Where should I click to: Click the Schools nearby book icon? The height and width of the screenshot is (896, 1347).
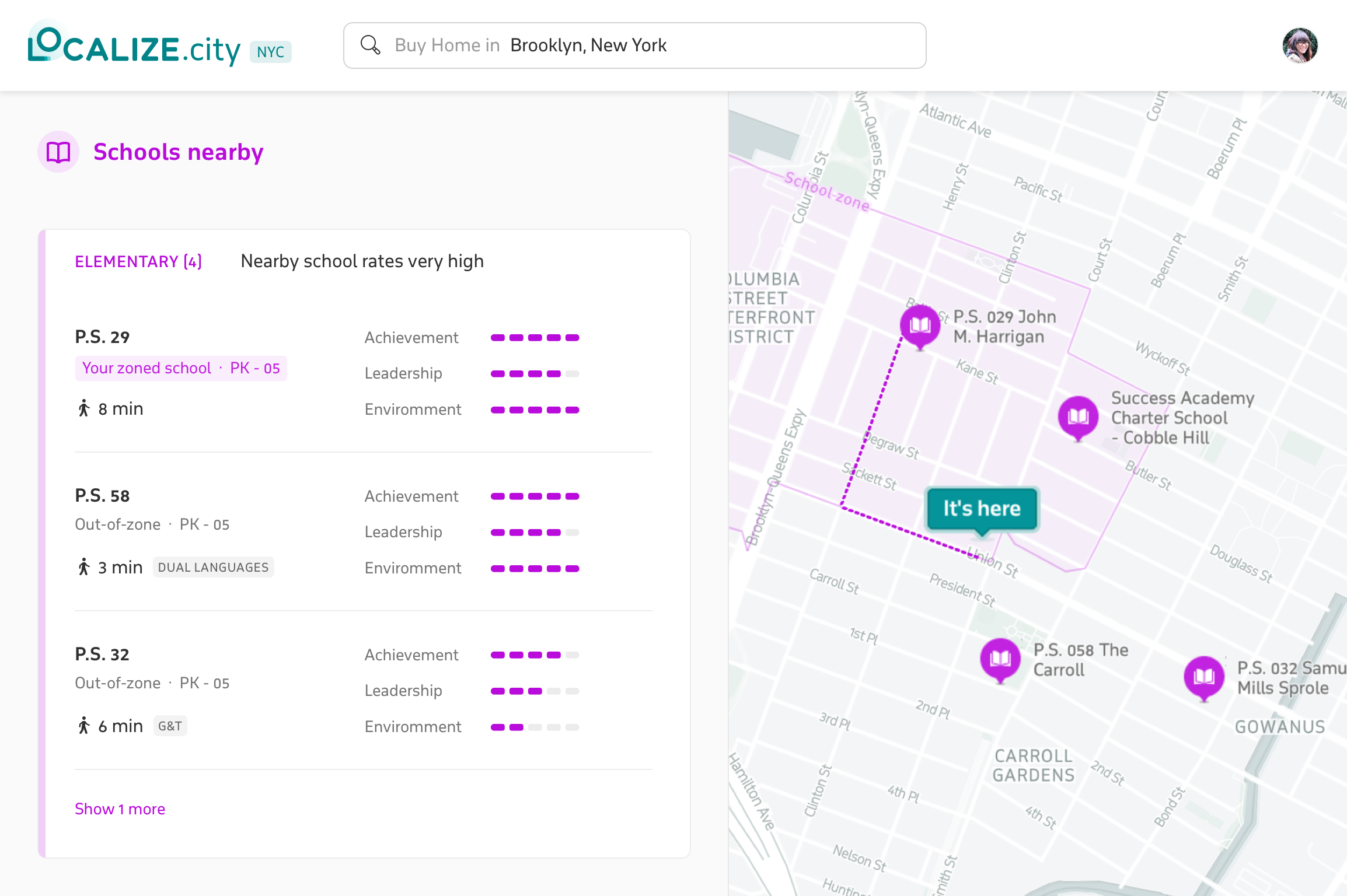point(58,152)
